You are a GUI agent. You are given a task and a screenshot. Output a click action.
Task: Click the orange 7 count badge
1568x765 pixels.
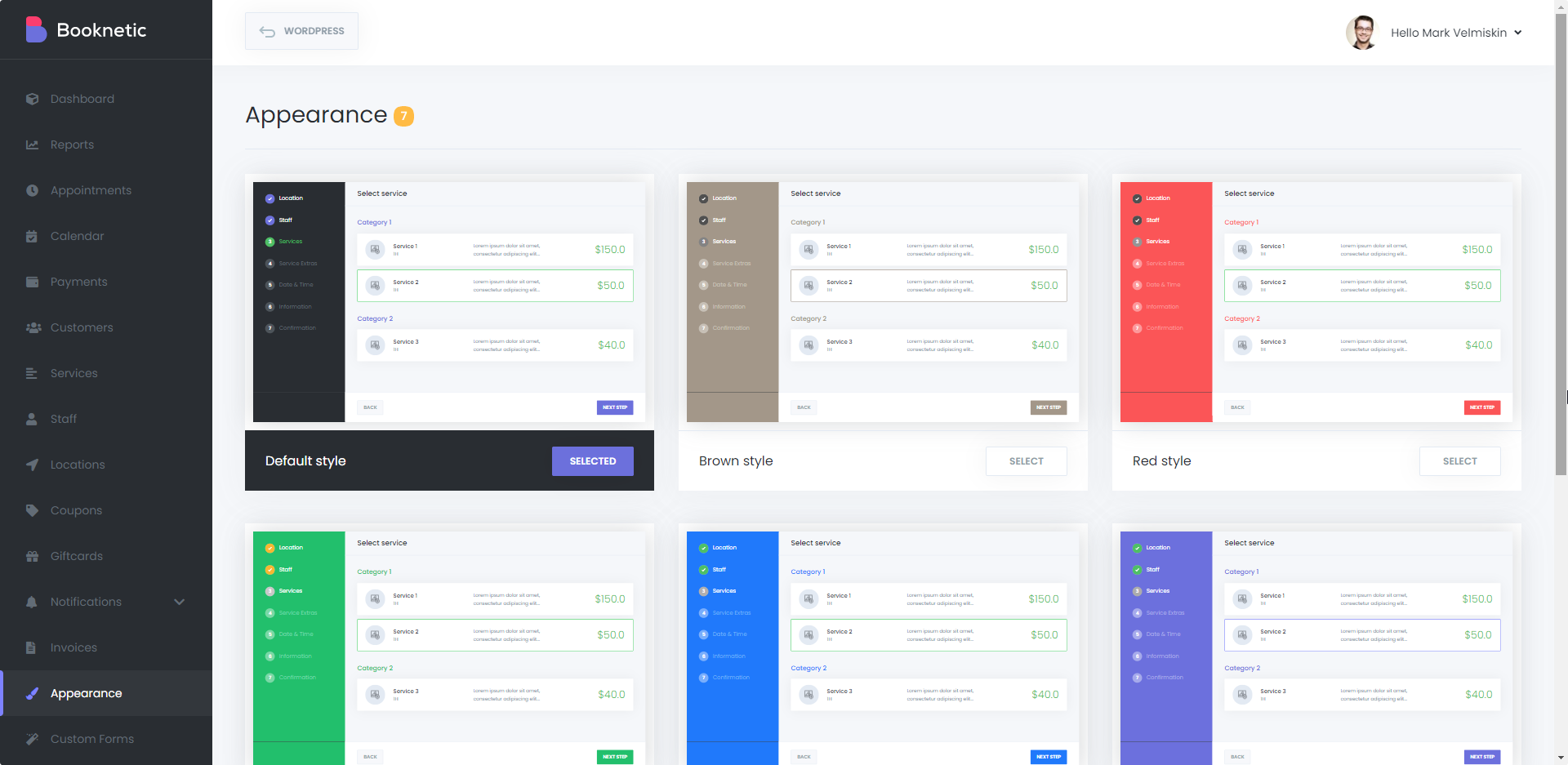[403, 116]
